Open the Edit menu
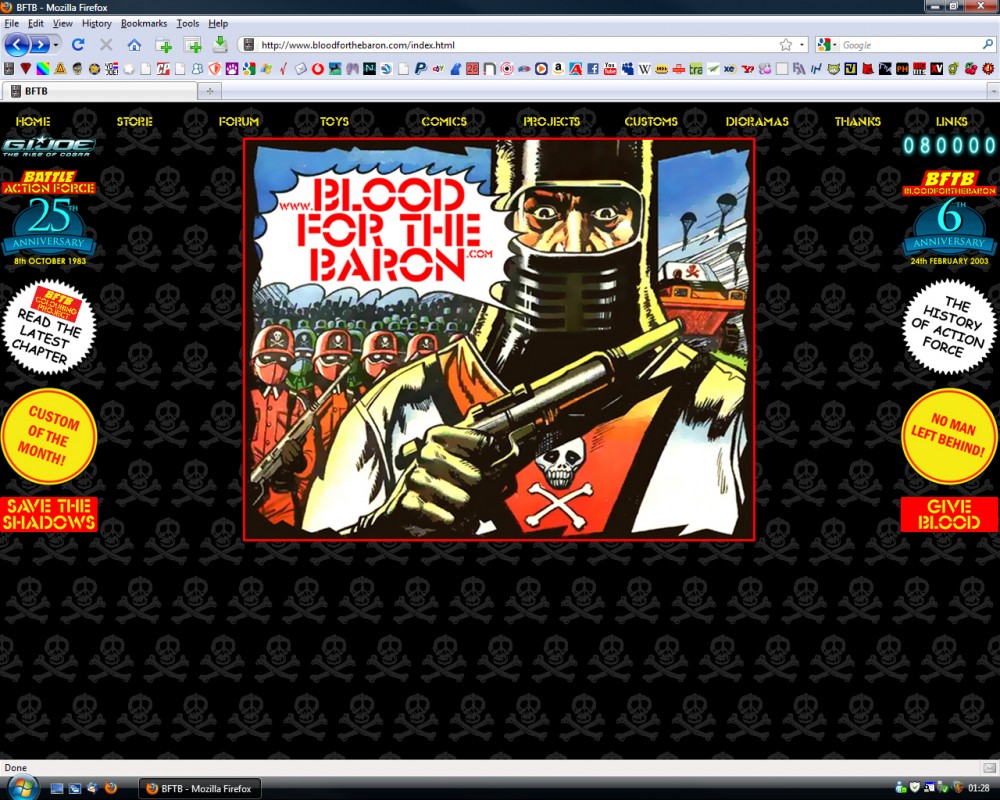 pyautogui.click(x=36, y=24)
